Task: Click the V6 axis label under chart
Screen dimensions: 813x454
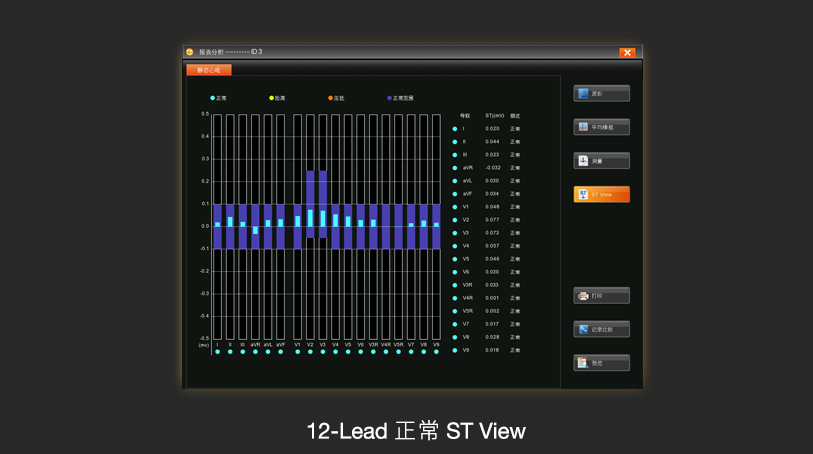Action: coord(360,345)
